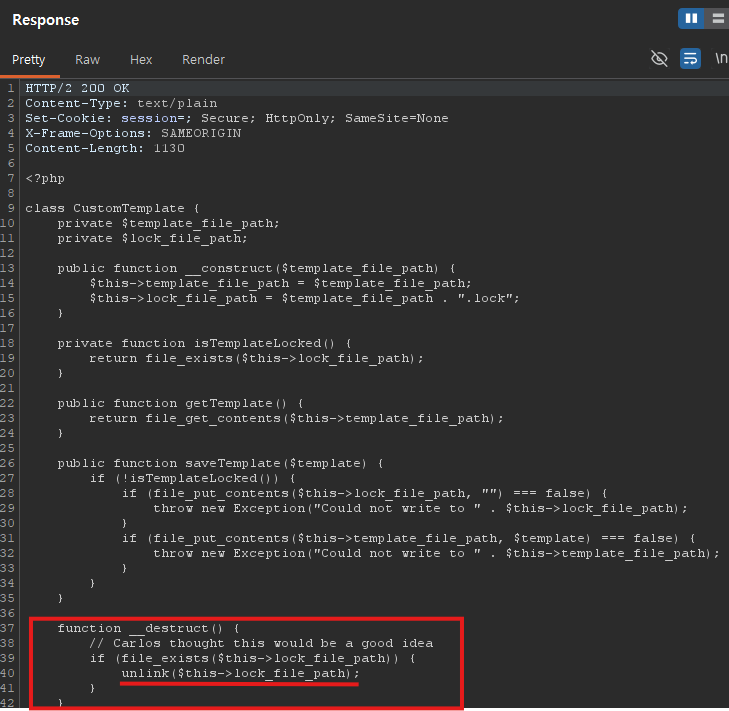Click line number 37 in gutter
This screenshot has height=711, width=729.
(x=10, y=628)
